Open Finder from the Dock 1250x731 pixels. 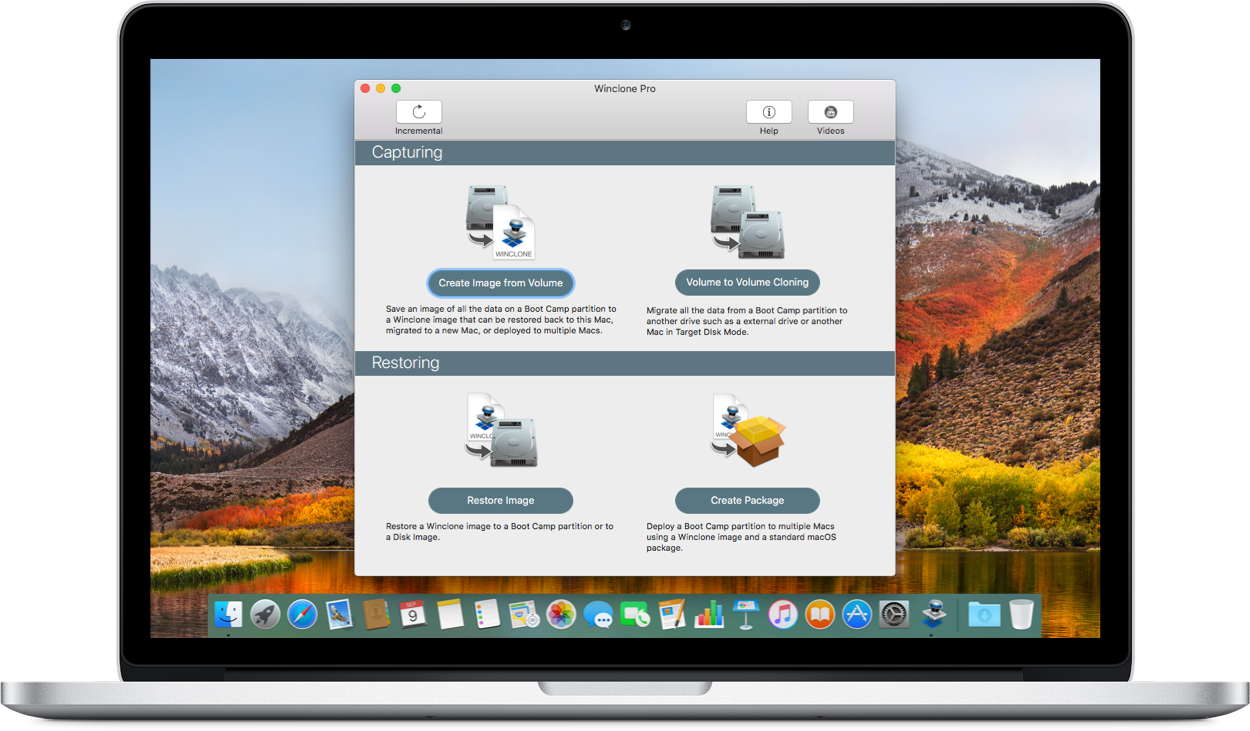click(x=228, y=614)
